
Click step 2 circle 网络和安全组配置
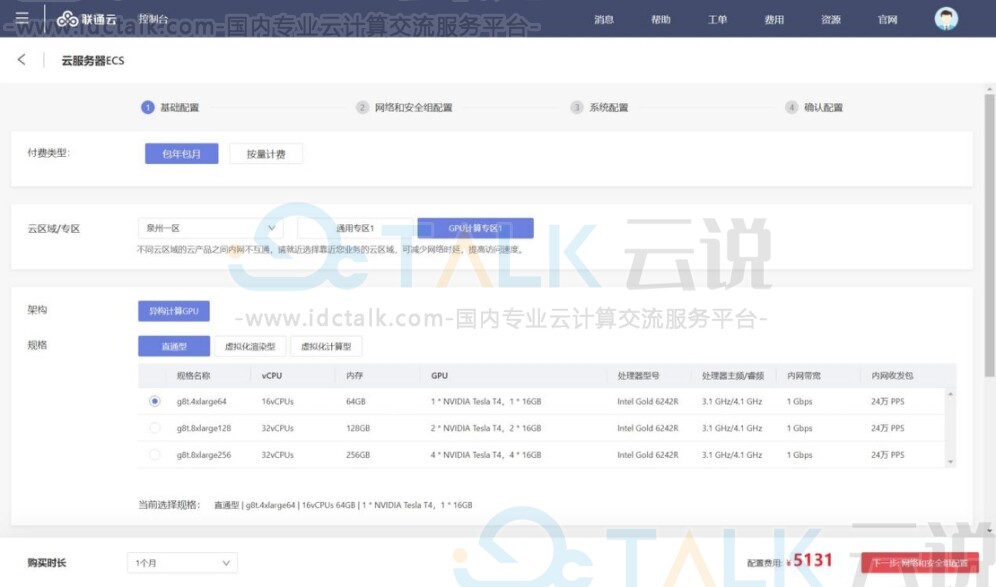click(x=362, y=107)
